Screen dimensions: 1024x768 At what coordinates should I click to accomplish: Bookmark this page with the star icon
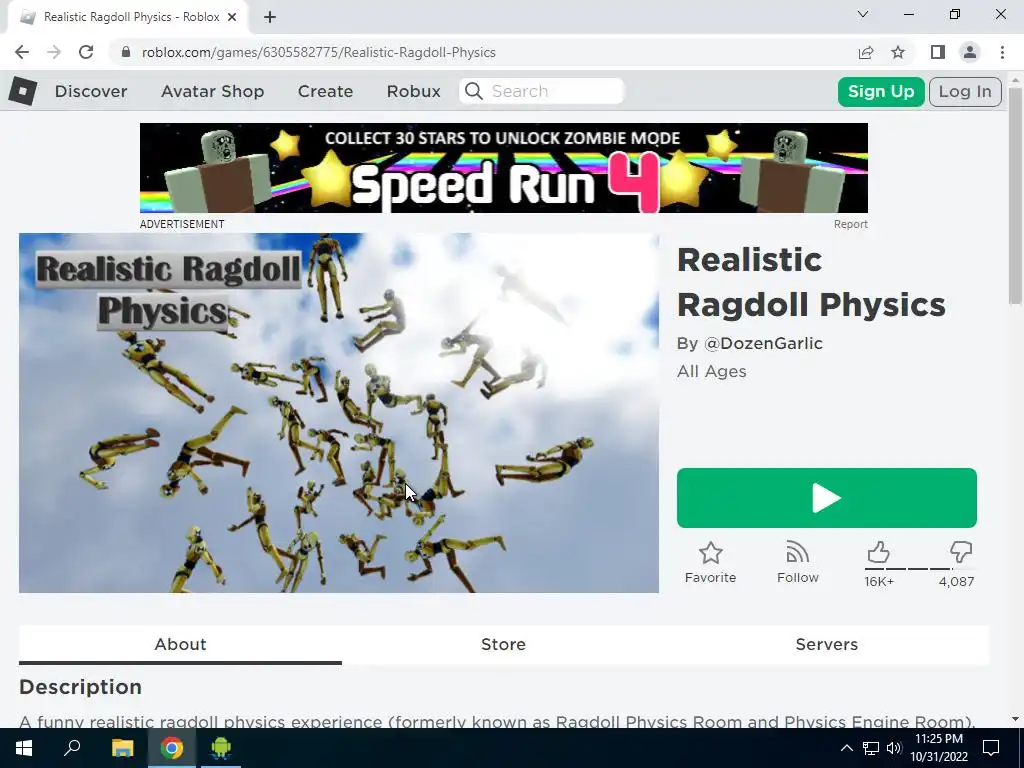(x=898, y=52)
